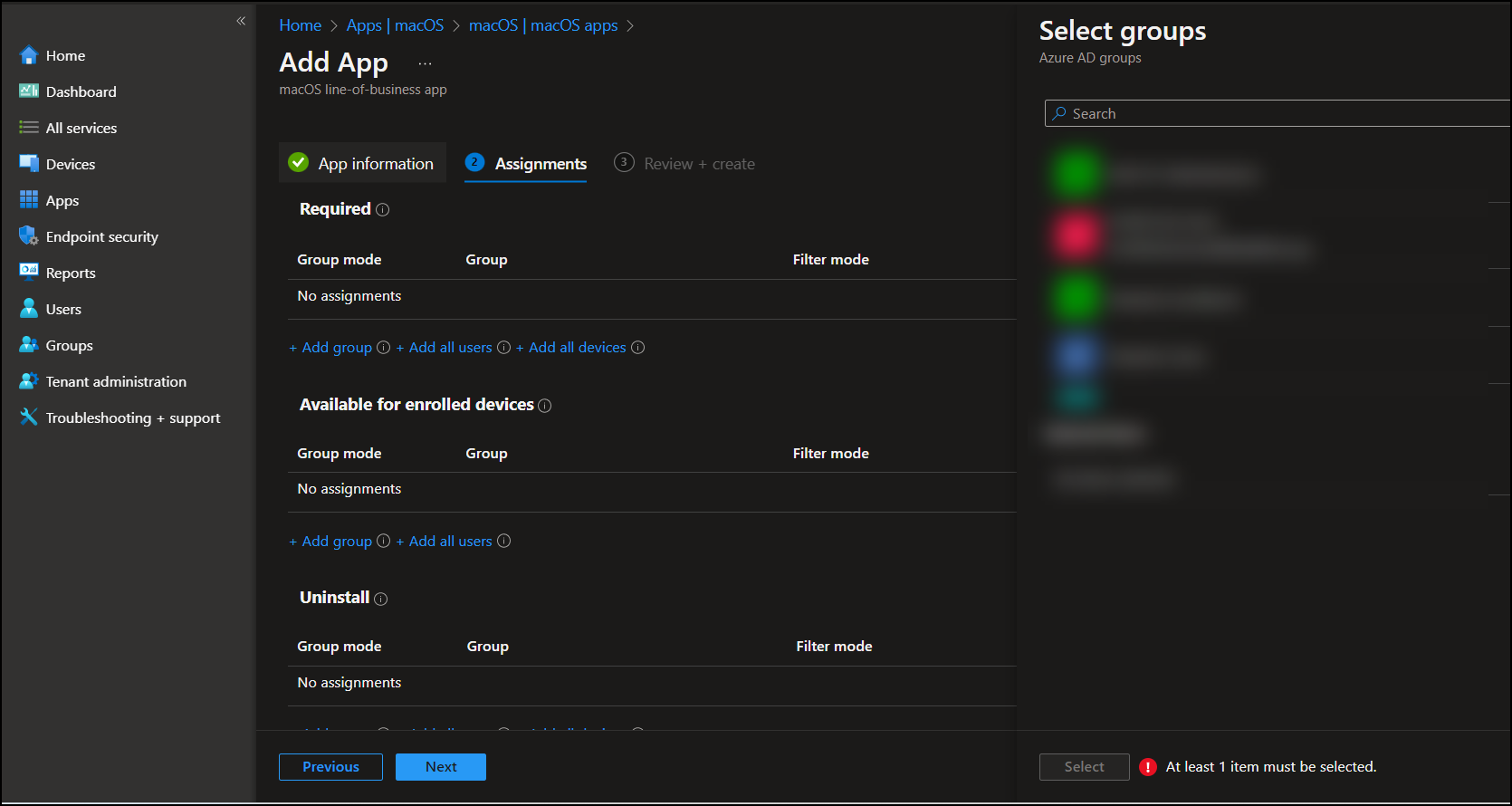
Task: Click the Devices icon in sidebar
Action: click(x=29, y=164)
